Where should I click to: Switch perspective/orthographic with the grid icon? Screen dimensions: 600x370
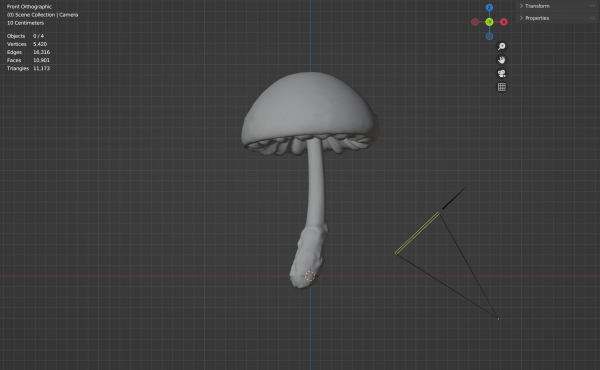point(501,87)
